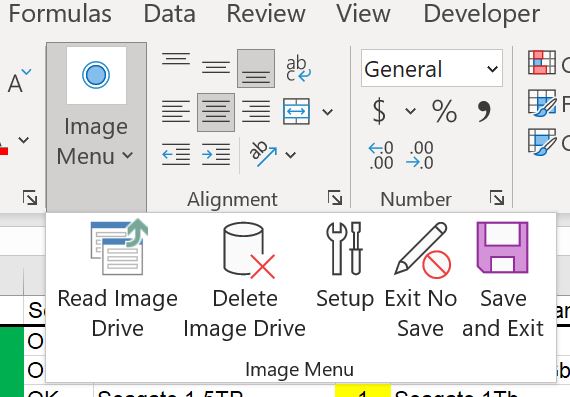Collapse the Image Menu ribbon button

[96, 127]
